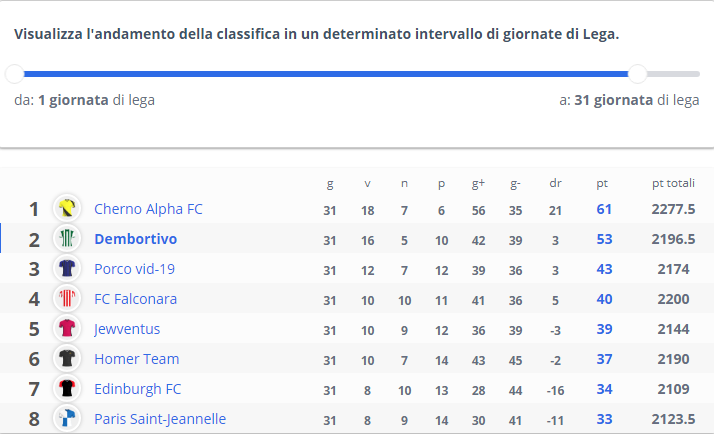
Task: Open the Cherno Alpha FC team link
Action: [x=148, y=209]
